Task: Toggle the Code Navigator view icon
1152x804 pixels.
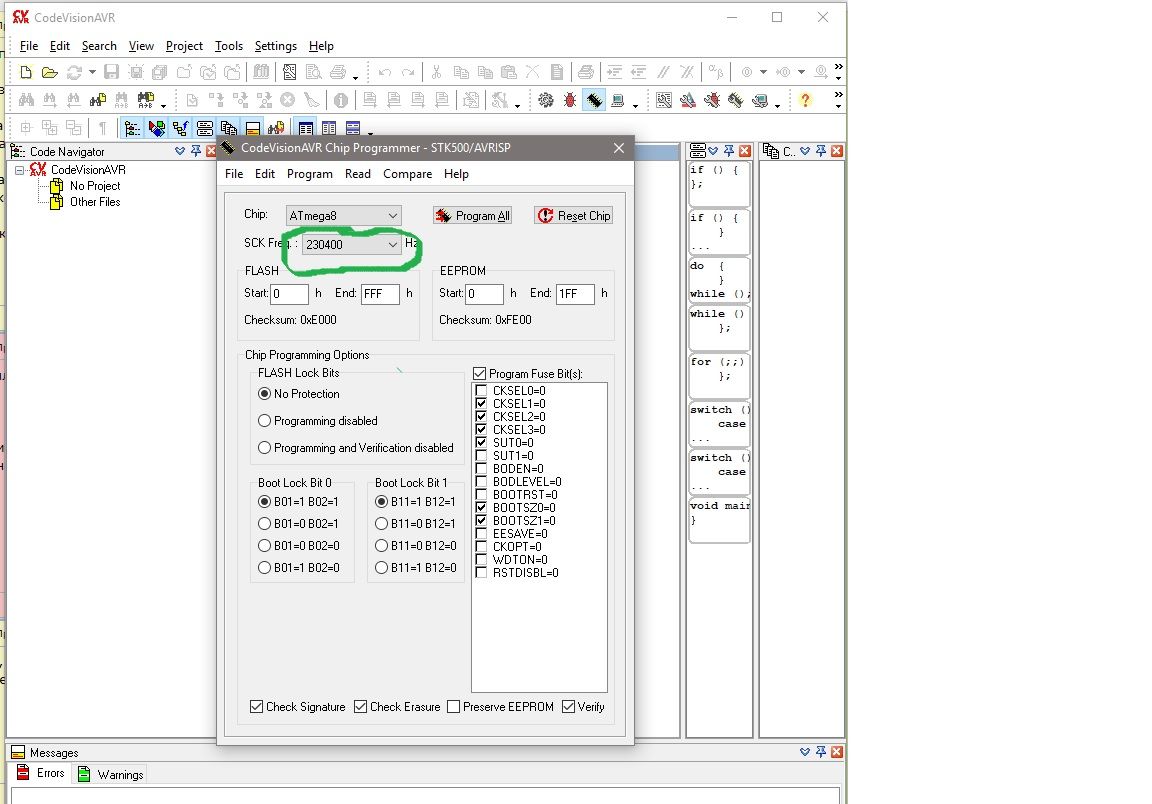Action: click(x=132, y=129)
